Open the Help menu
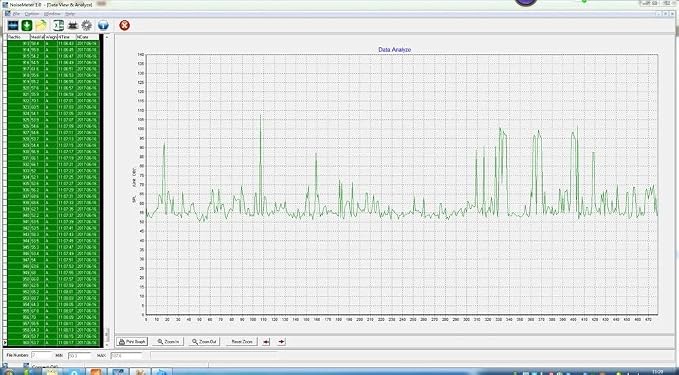Image resolution: width=679 pixels, height=375 pixels. (70, 14)
